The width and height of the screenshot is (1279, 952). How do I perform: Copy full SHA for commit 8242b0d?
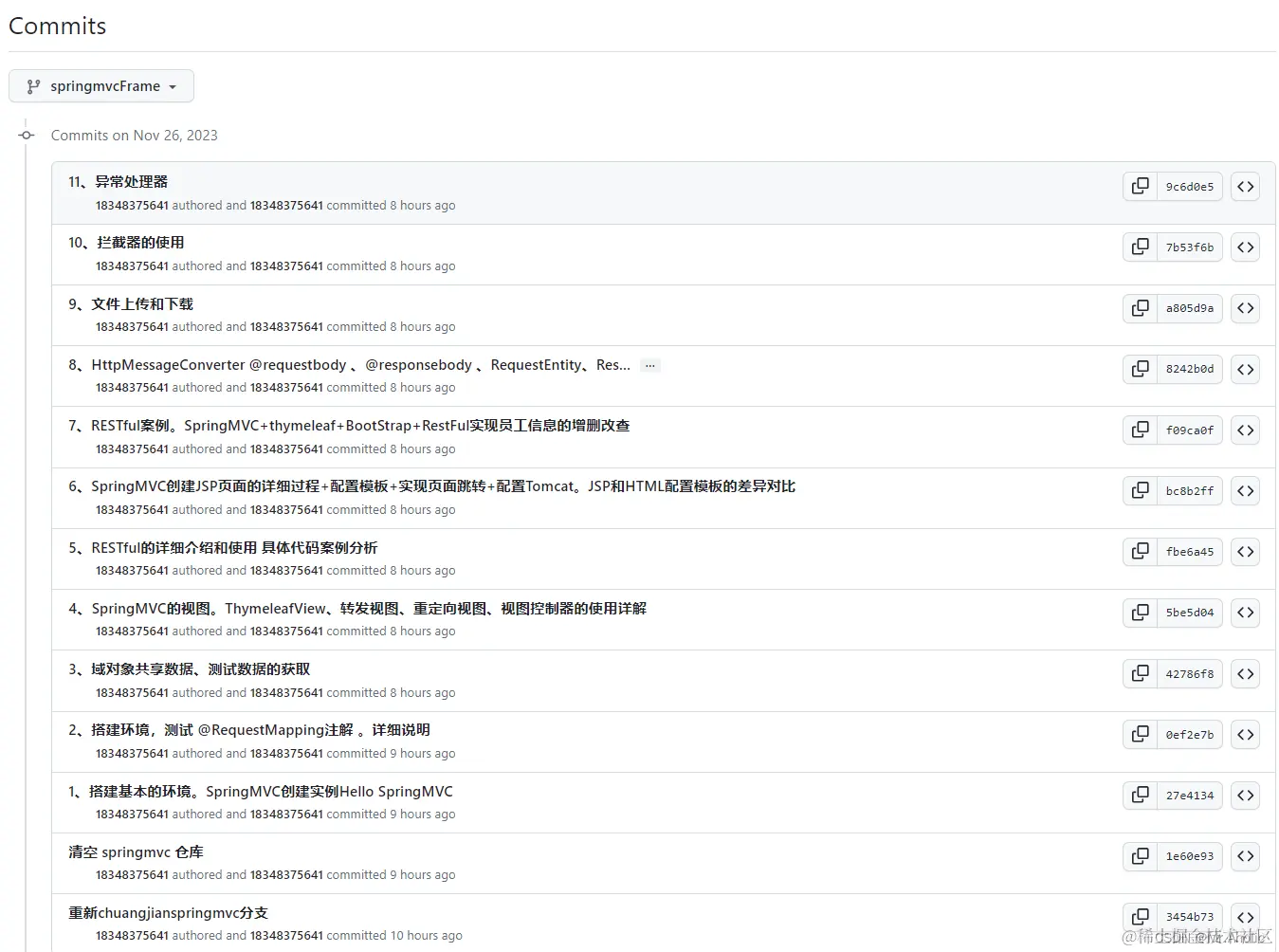(1141, 369)
